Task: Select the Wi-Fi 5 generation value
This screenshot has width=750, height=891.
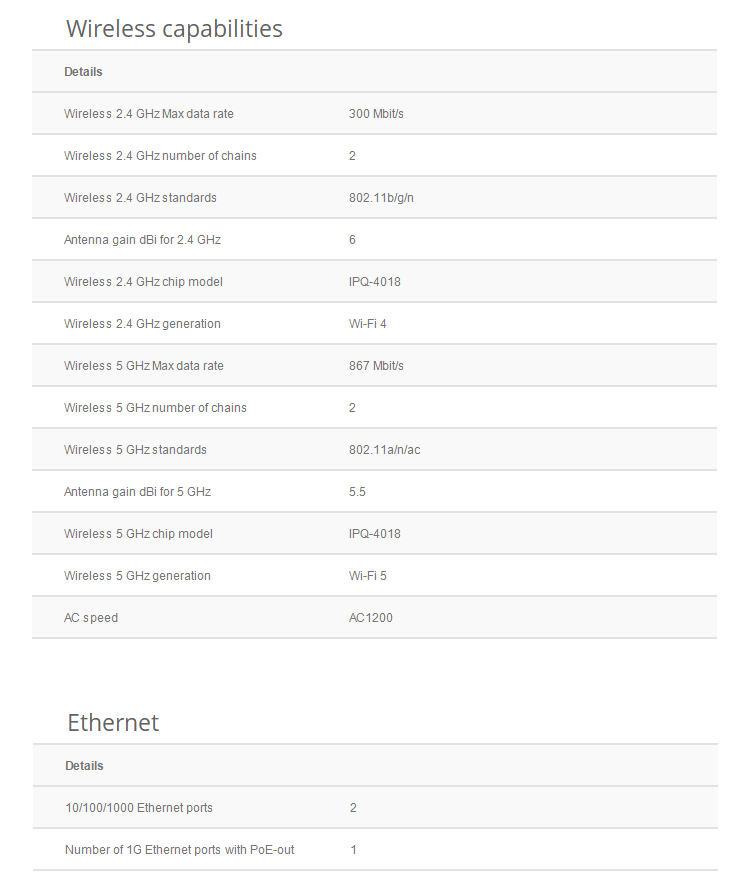Action: [x=368, y=576]
